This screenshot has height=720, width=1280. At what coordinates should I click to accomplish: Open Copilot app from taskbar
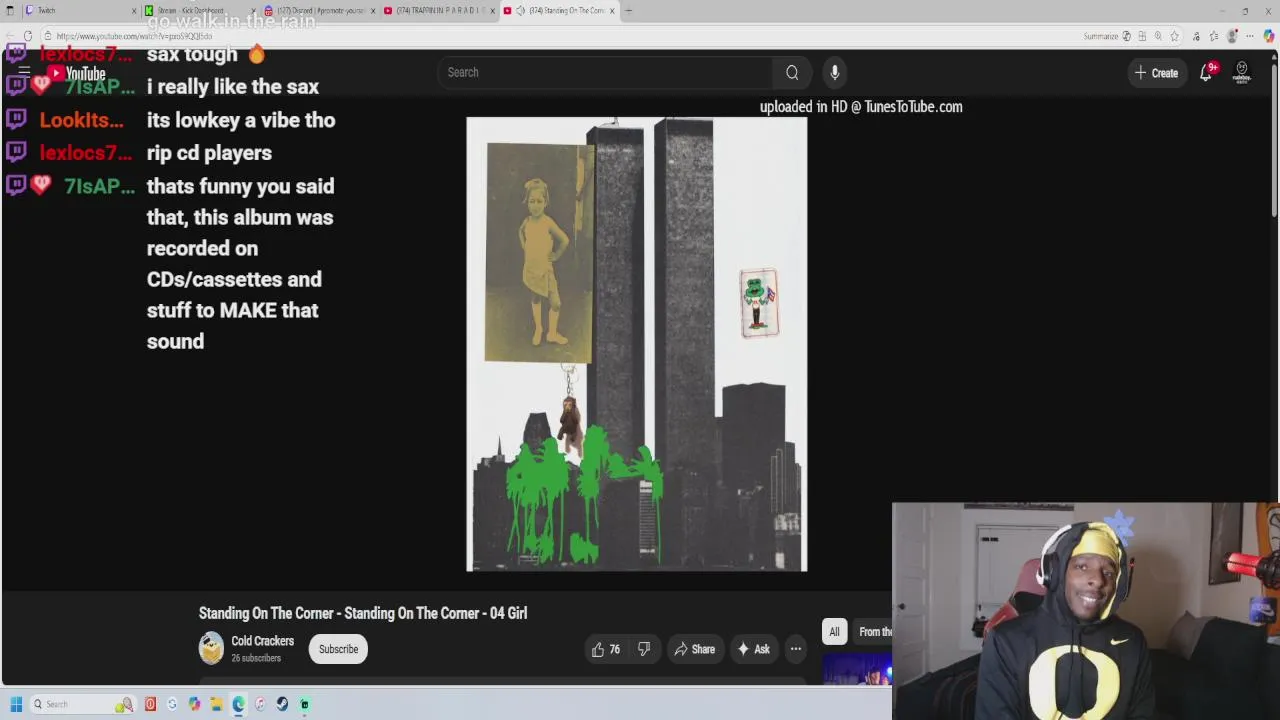point(194,704)
